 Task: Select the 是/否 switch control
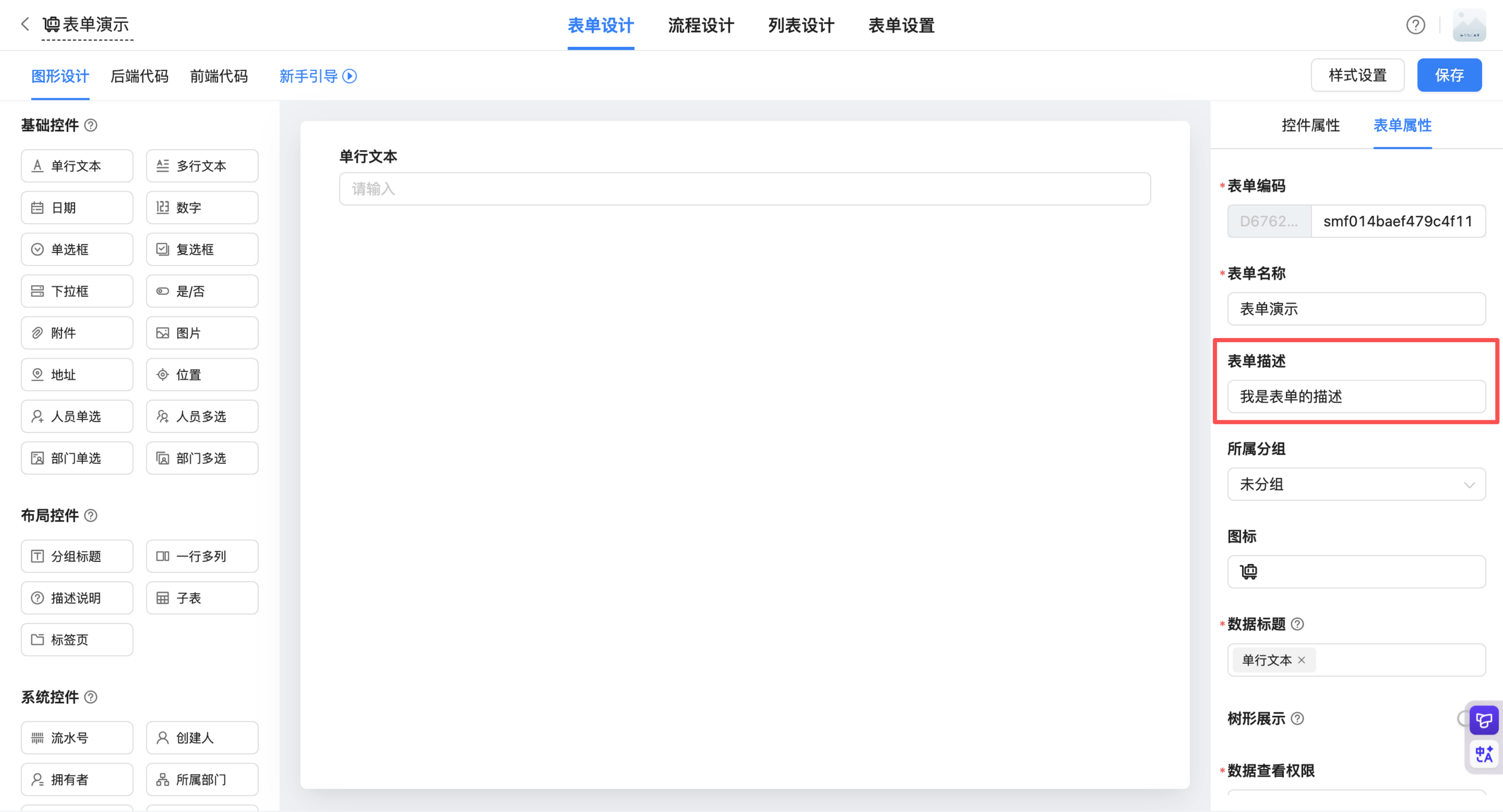pyautogui.click(x=202, y=292)
